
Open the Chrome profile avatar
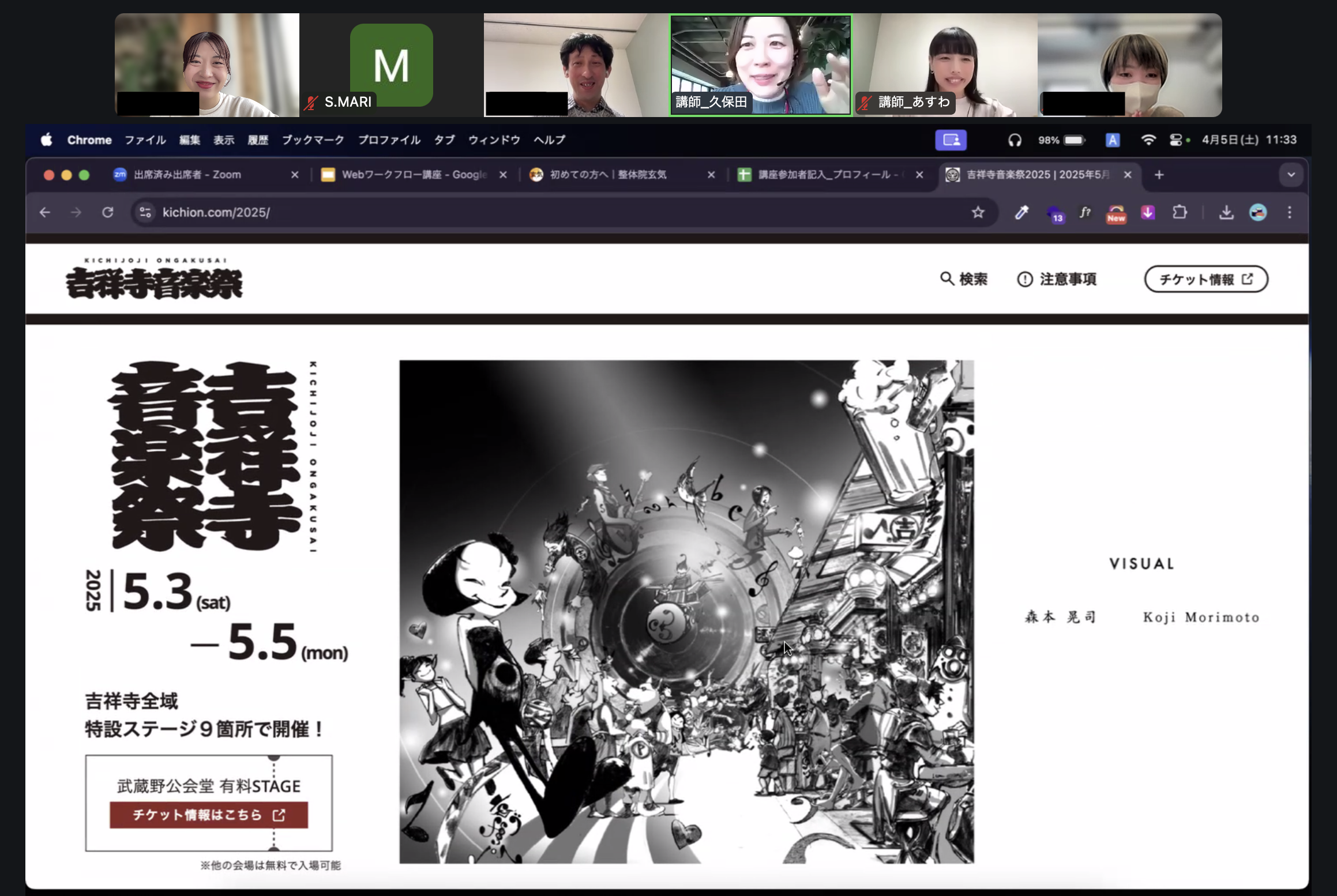[x=1258, y=212]
